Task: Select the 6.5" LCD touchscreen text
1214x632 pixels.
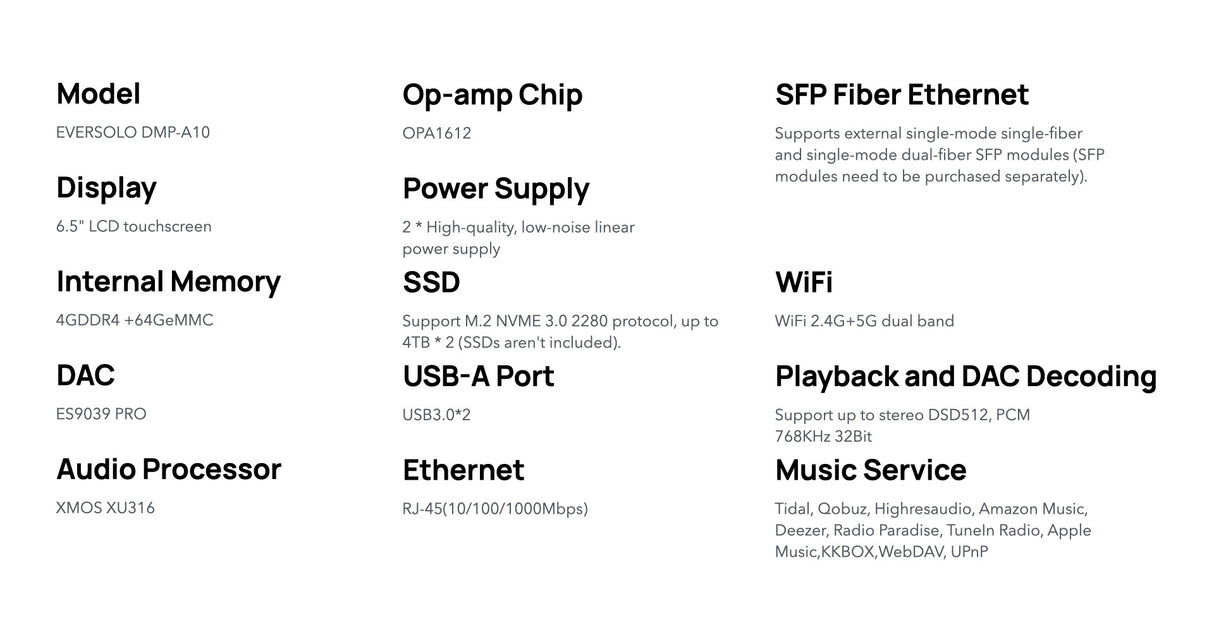Action: [x=134, y=226]
